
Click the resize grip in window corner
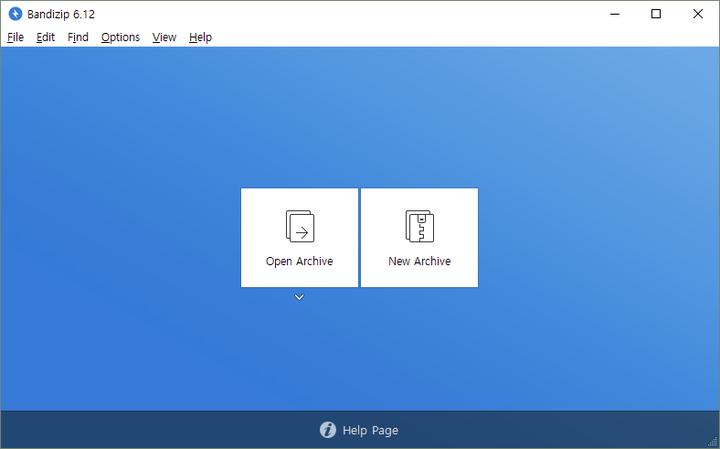tap(713, 442)
